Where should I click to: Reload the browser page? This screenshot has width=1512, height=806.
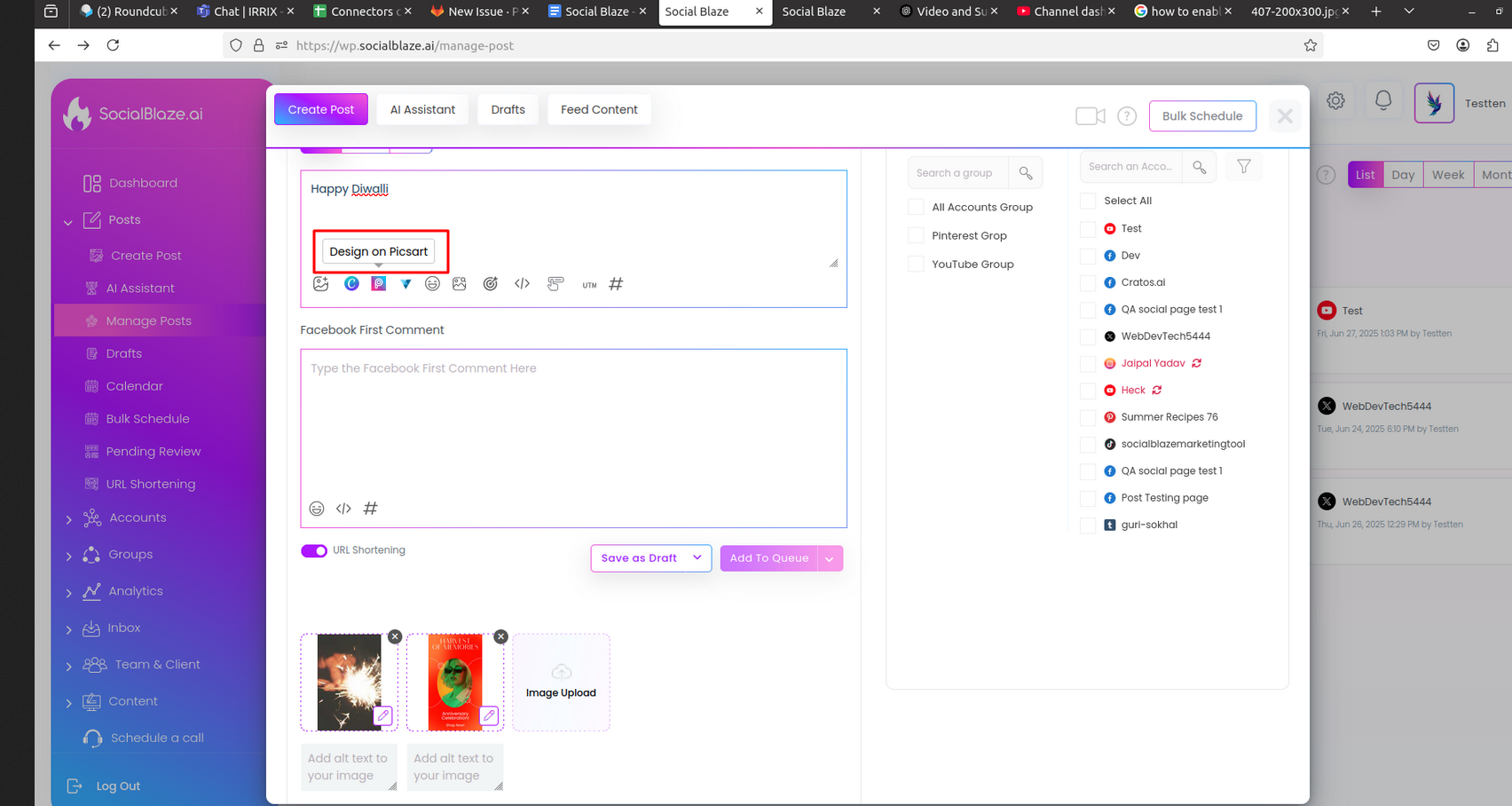(x=113, y=45)
